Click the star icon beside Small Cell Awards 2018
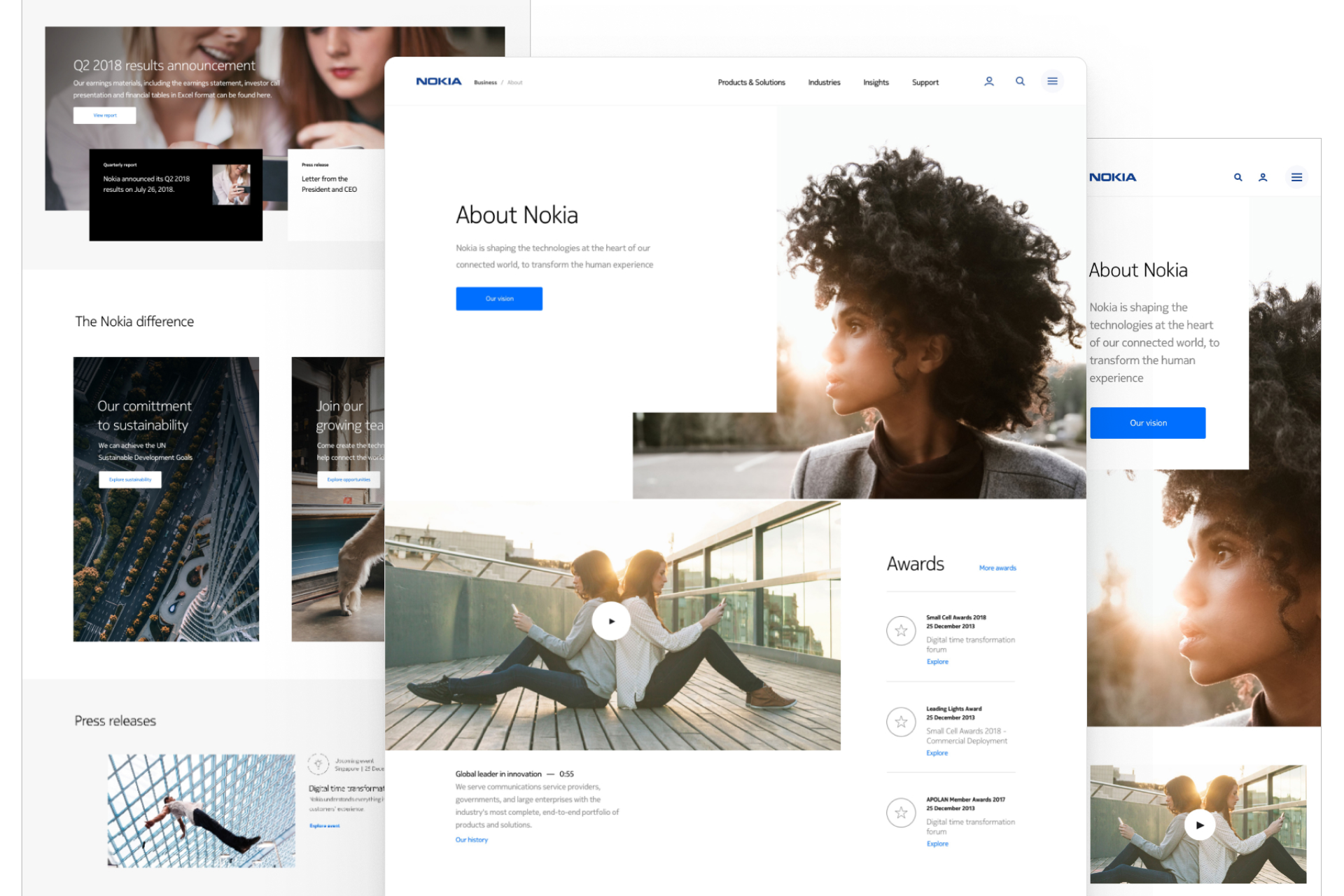 pyautogui.click(x=900, y=631)
